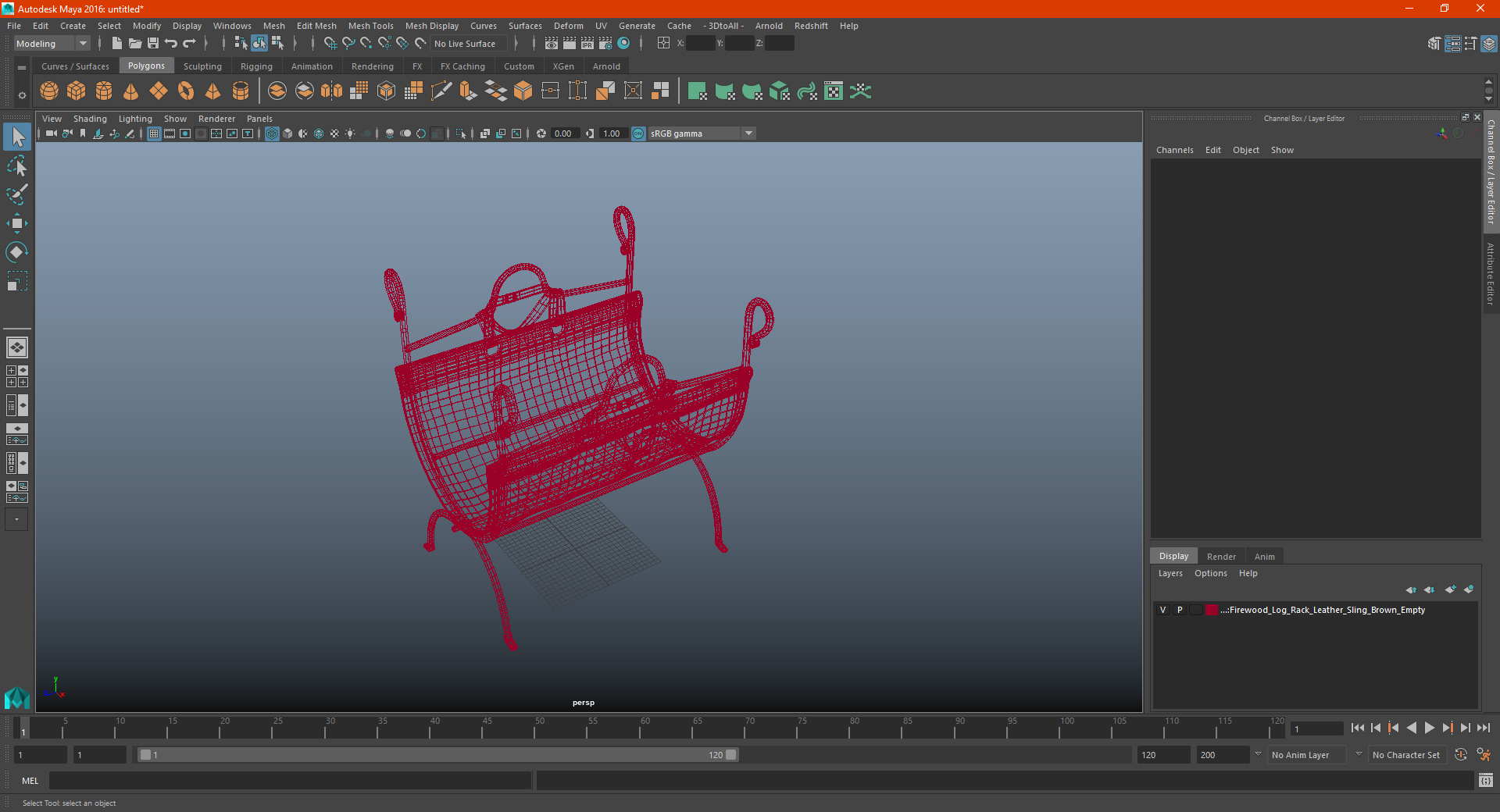Viewport: 1500px width, 812px height.
Task: Select the Lasso Select tool
Action: click(x=17, y=166)
